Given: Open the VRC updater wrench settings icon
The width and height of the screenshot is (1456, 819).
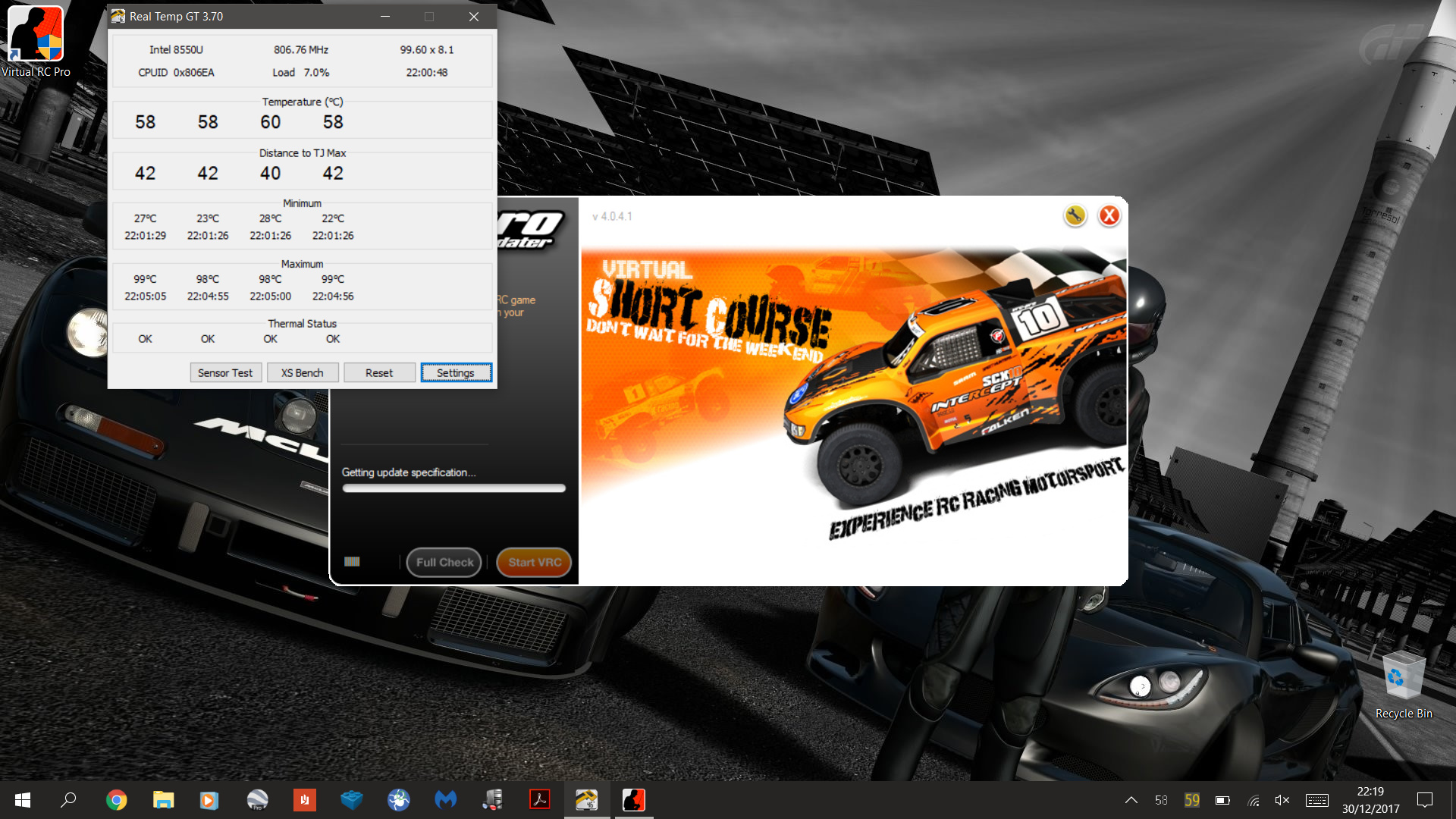Looking at the screenshot, I should click(1075, 216).
